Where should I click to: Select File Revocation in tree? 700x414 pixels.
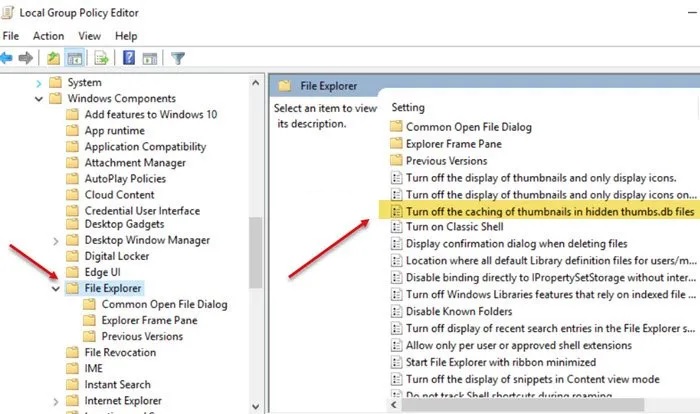coord(121,352)
